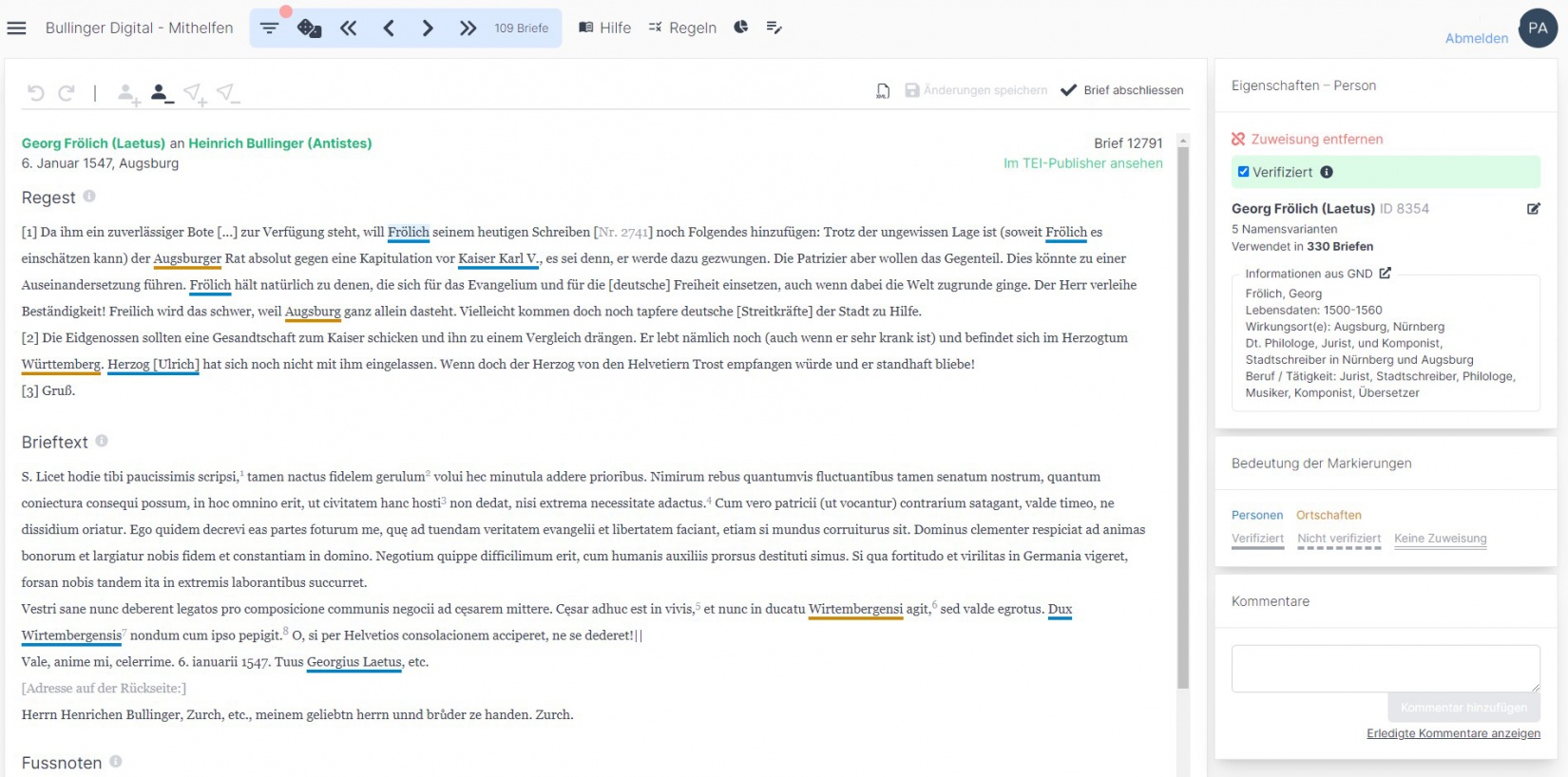Remove the place annotation
Viewport: 1568px width, 777px height.
227,93
